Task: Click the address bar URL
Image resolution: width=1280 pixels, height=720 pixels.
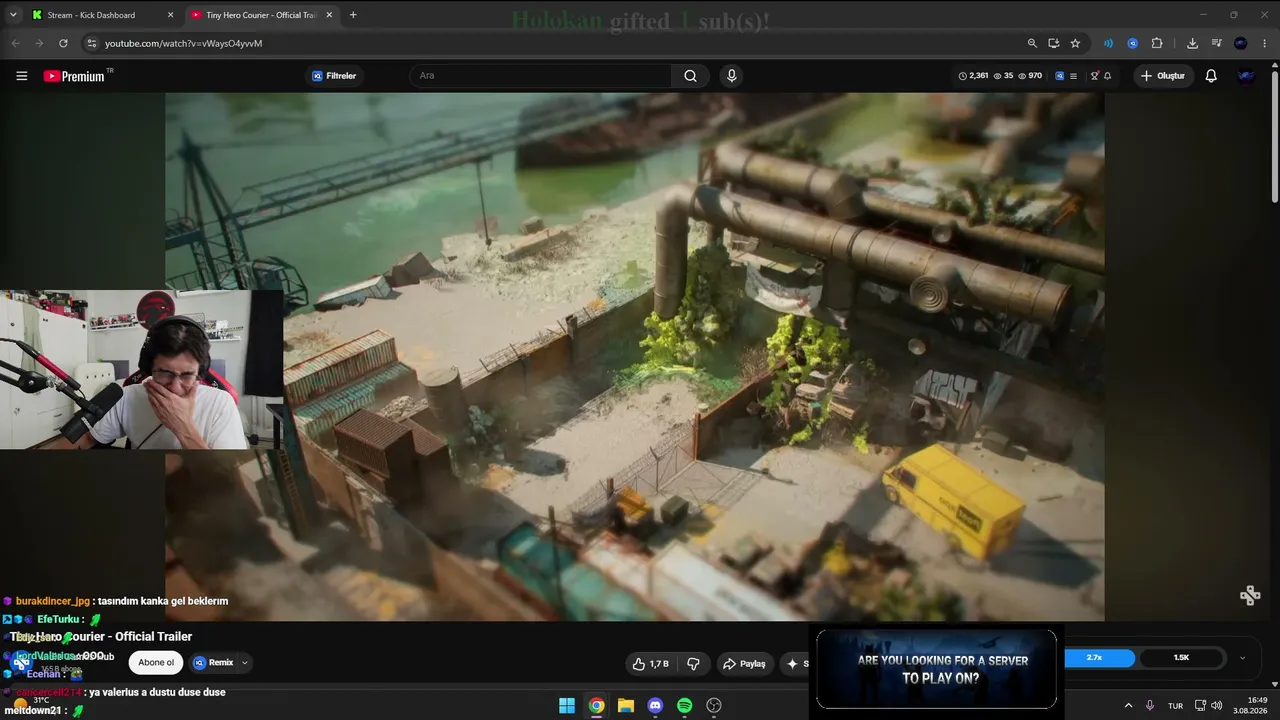Action: [x=184, y=43]
